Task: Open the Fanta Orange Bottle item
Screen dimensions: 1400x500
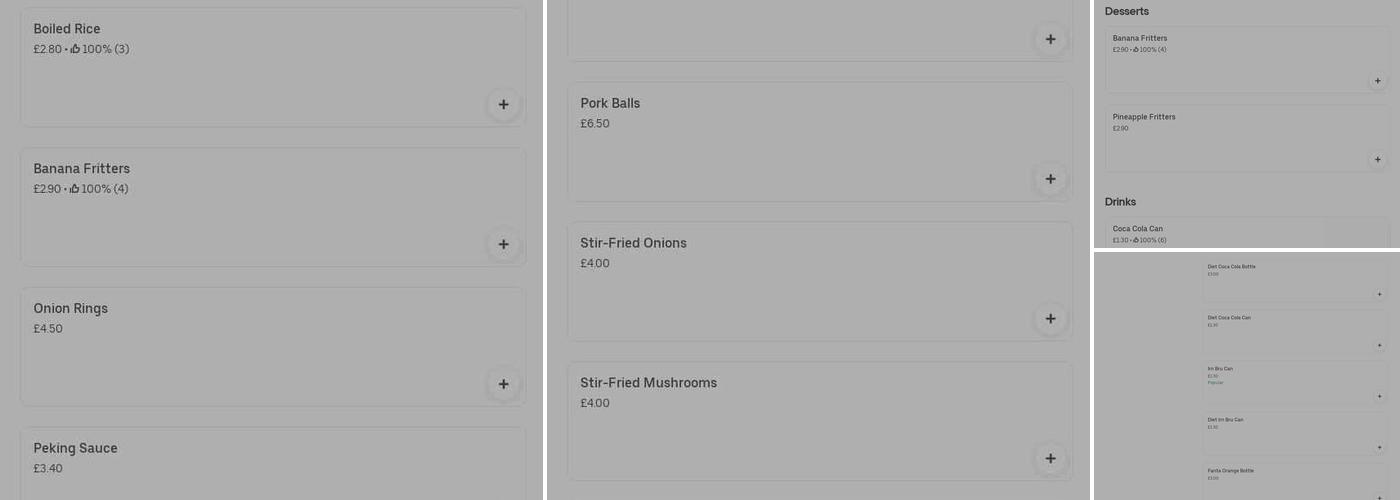Action: coord(1230,470)
